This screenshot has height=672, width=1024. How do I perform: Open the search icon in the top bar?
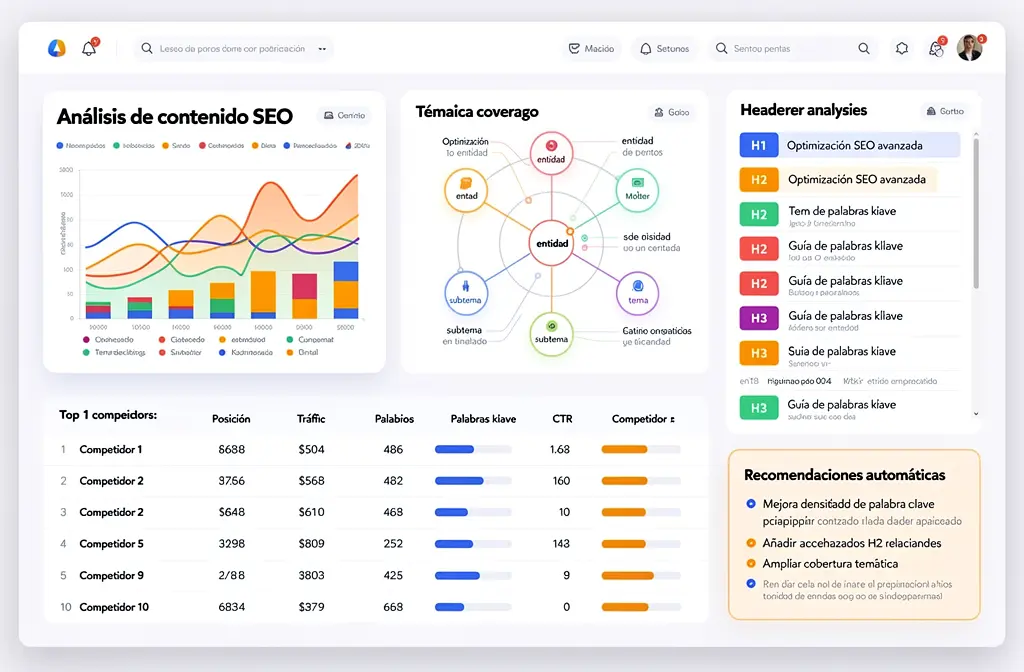(865, 47)
